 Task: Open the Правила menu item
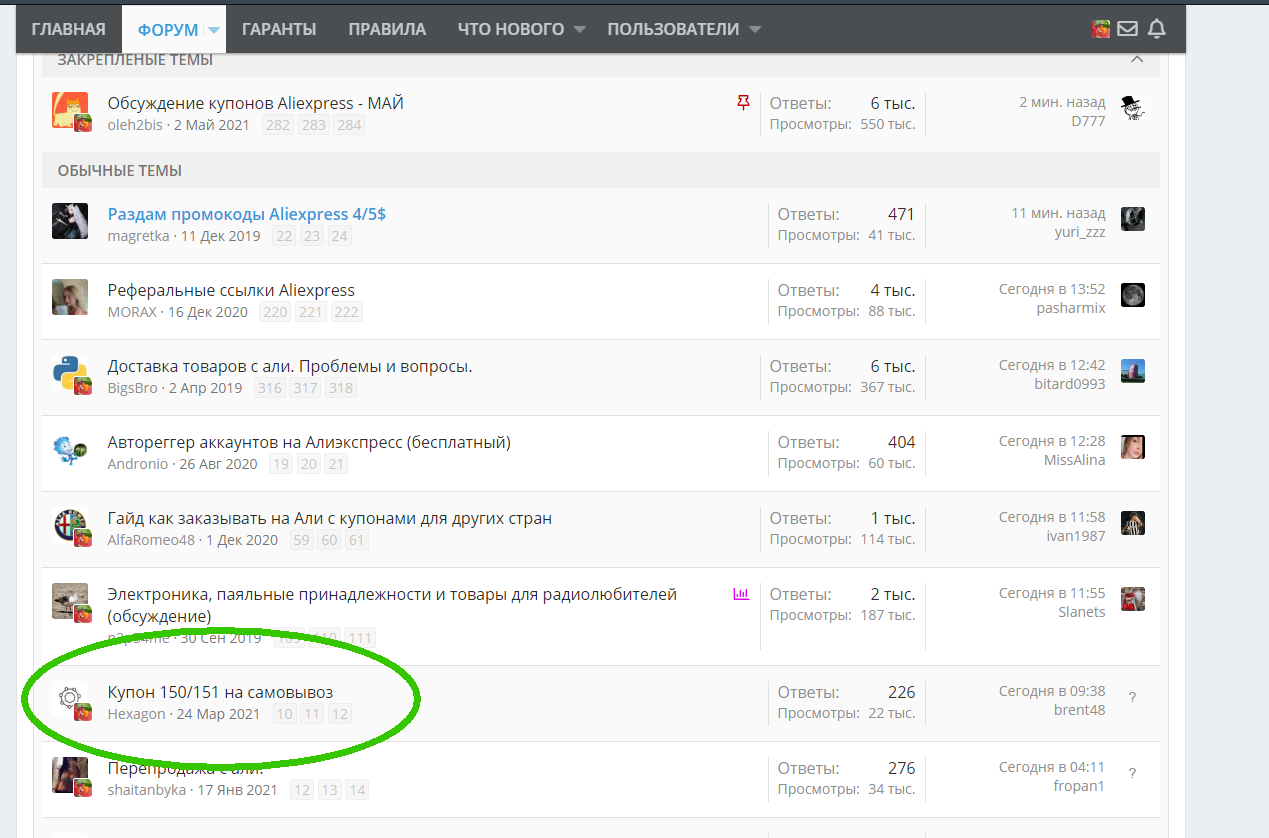[387, 29]
